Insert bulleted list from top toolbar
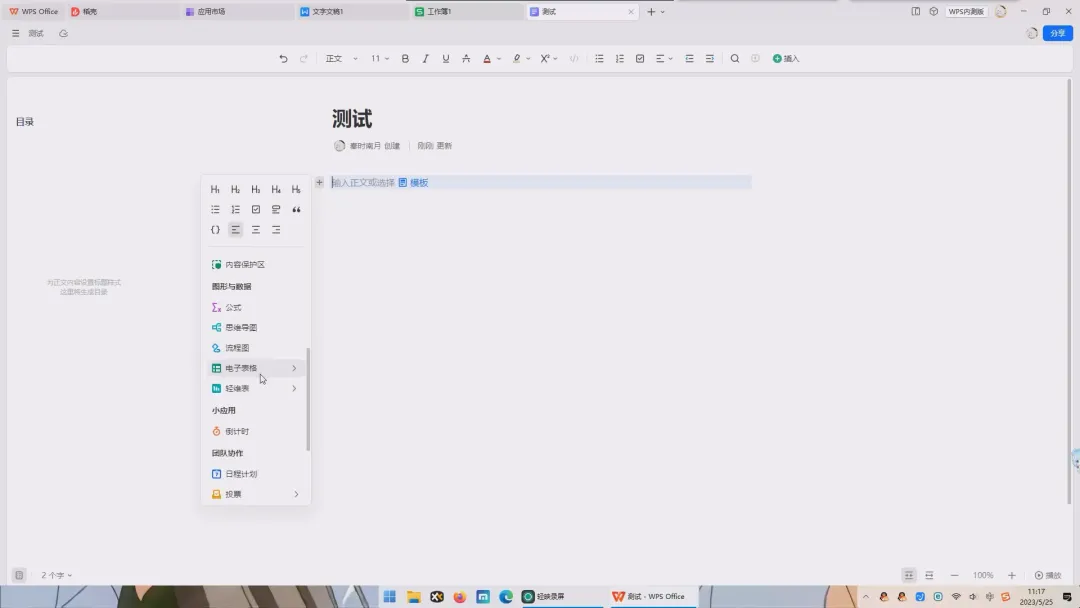1080x608 pixels. pos(599,59)
